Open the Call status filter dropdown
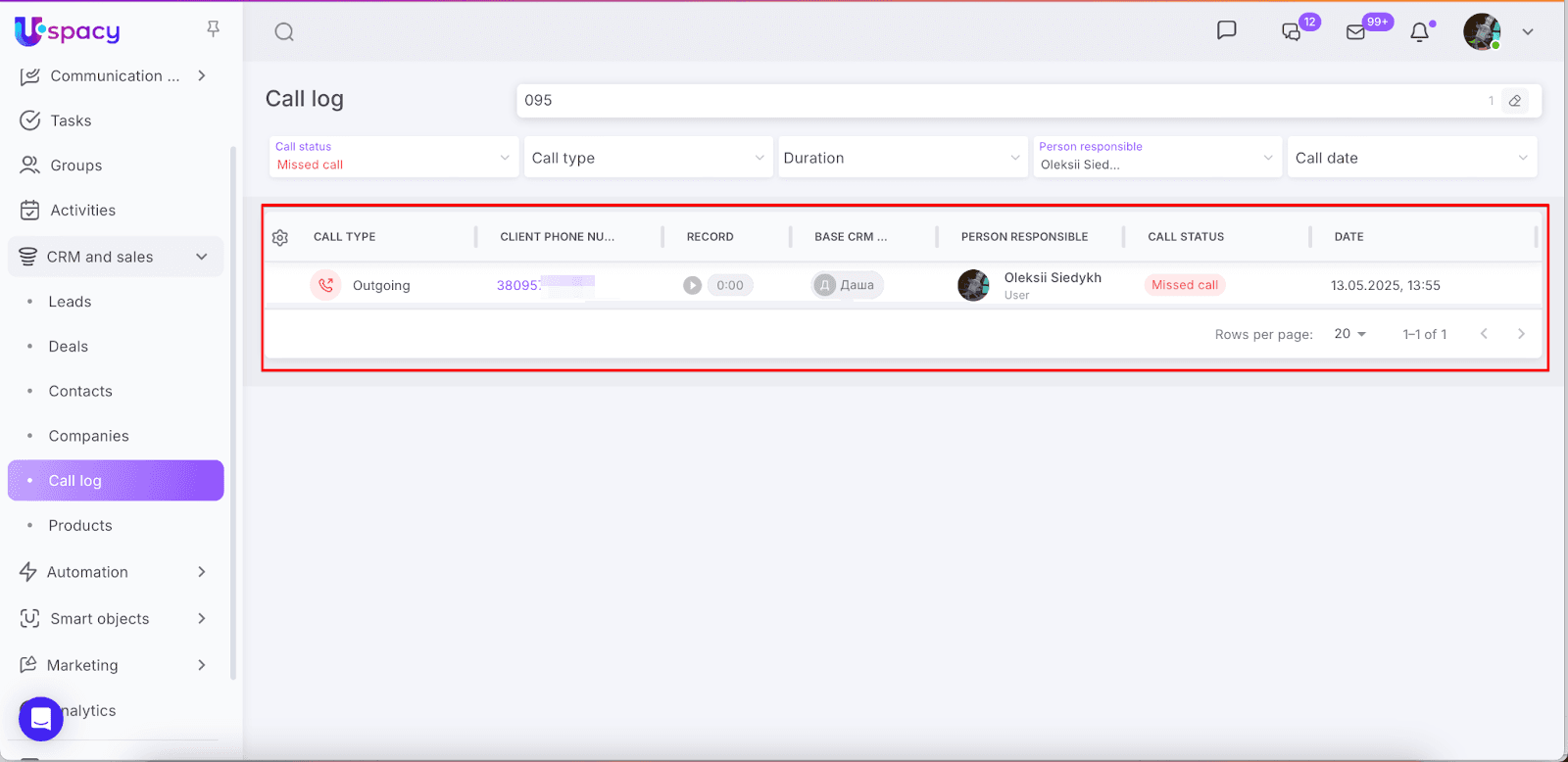1568x762 pixels. click(x=393, y=157)
